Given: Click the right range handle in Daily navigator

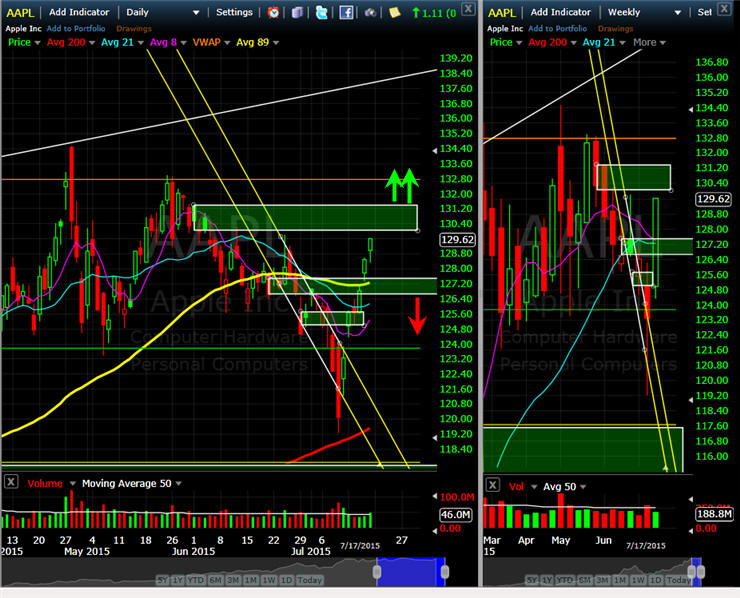Looking at the screenshot, I should point(445,572).
